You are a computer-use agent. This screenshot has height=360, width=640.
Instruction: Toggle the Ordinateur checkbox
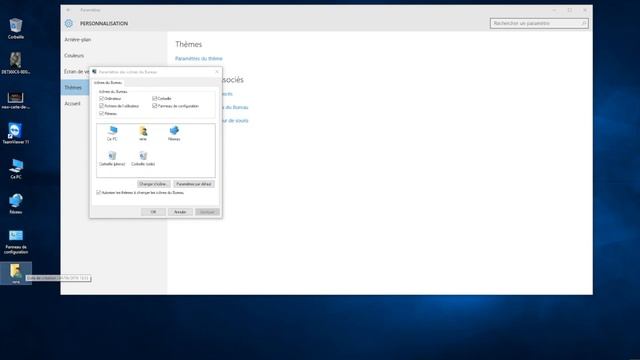pyautogui.click(x=101, y=98)
